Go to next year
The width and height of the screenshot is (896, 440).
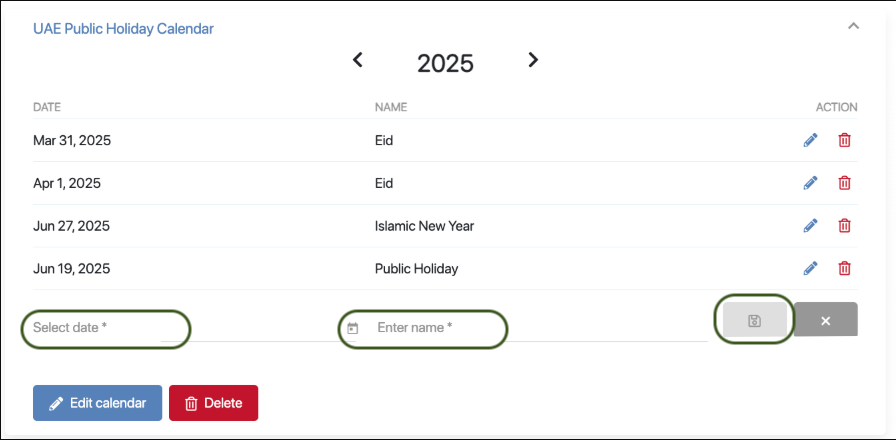pyautogui.click(x=533, y=60)
